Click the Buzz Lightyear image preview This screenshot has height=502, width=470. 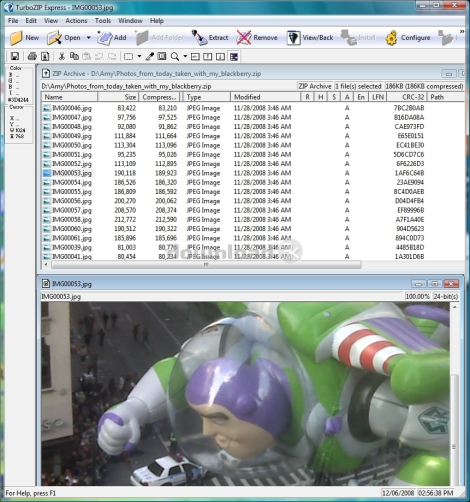[245, 394]
